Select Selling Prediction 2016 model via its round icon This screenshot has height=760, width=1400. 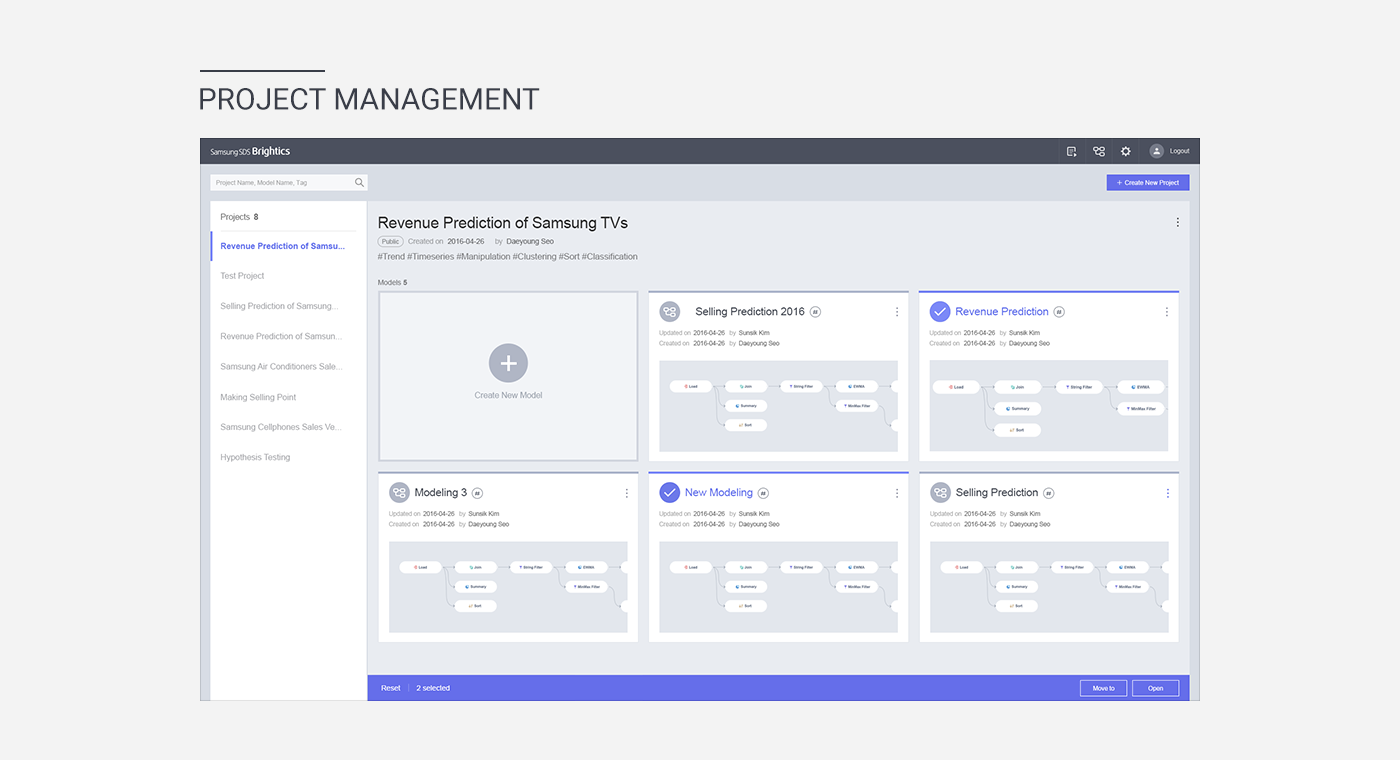[x=670, y=312]
